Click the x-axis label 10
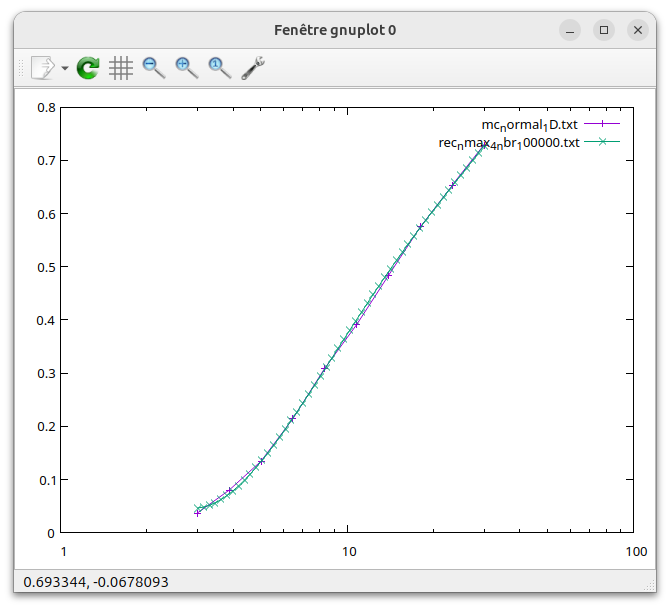 tap(349, 552)
